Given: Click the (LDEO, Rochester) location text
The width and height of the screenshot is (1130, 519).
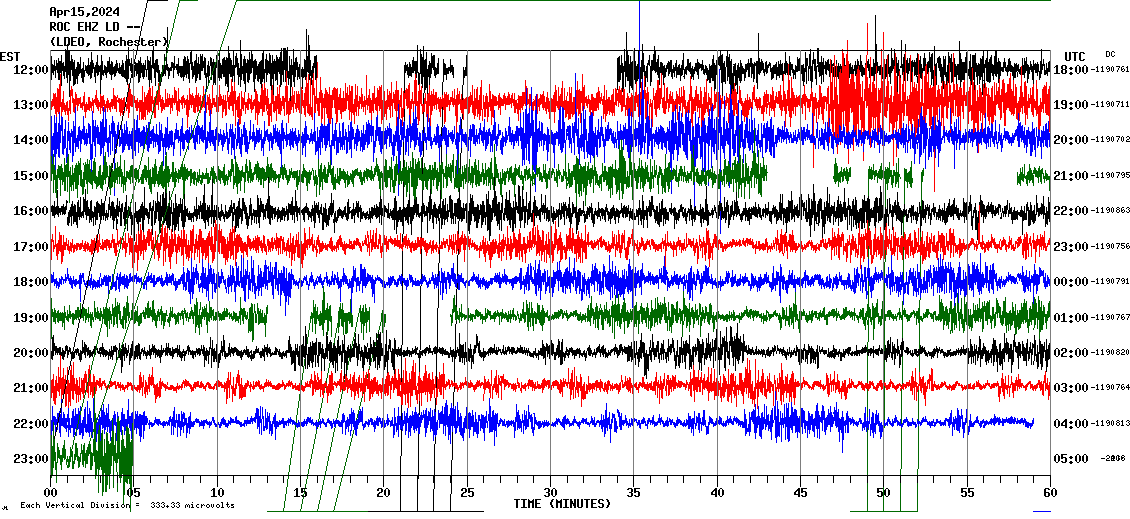Looking at the screenshot, I should [x=108, y=41].
